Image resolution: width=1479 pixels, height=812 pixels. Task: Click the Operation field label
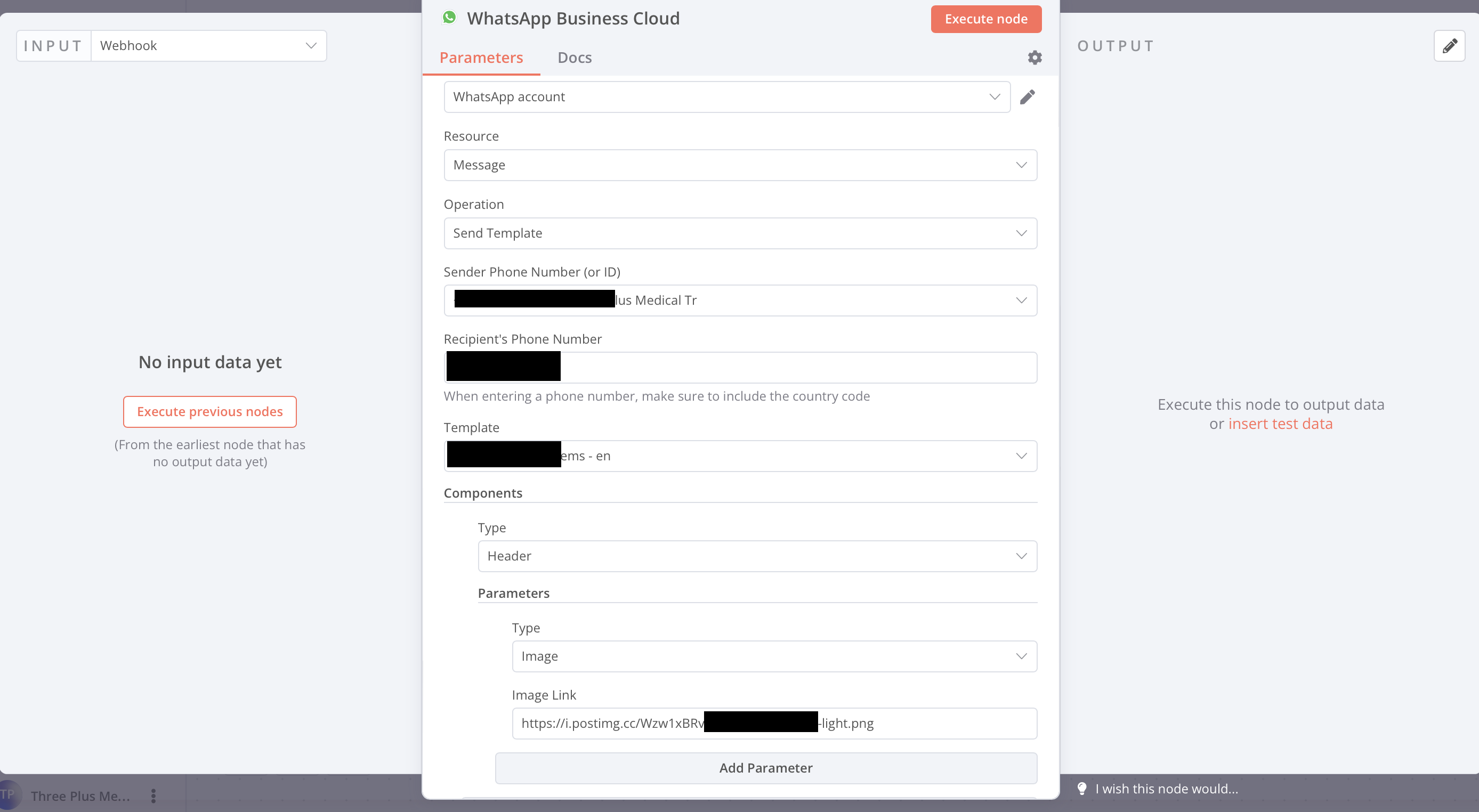(474, 204)
